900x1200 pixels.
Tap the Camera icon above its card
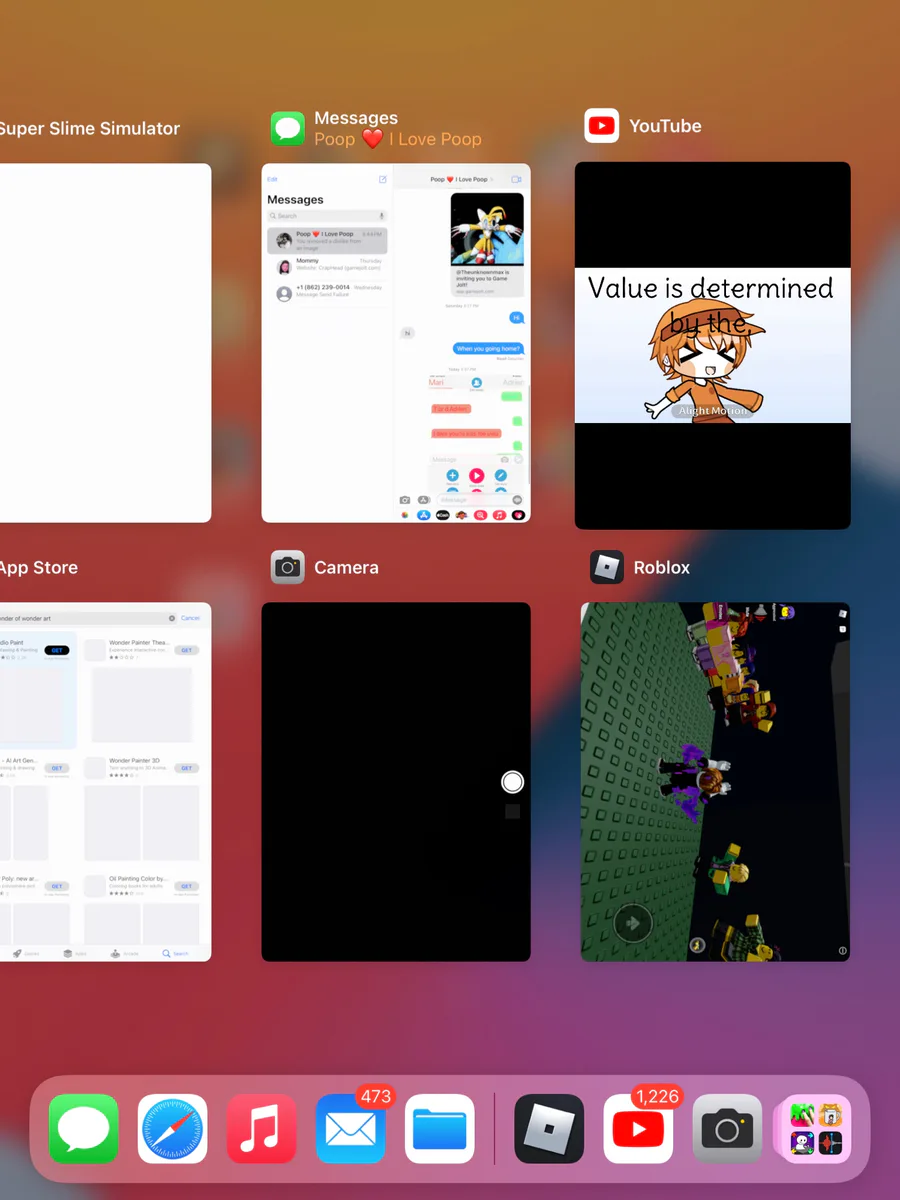pyautogui.click(x=288, y=567)
